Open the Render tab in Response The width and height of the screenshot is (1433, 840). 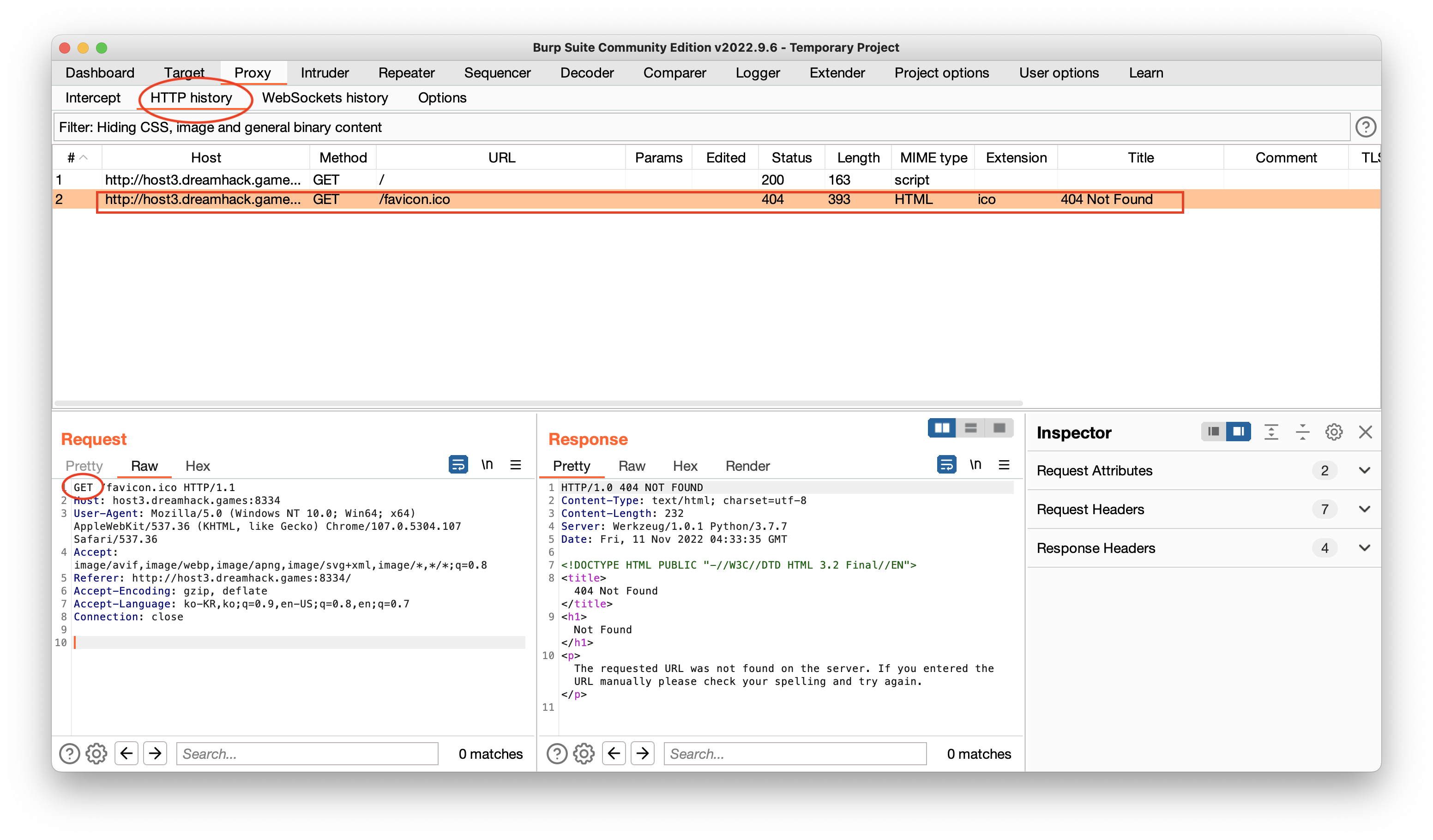tap(747, 466)
